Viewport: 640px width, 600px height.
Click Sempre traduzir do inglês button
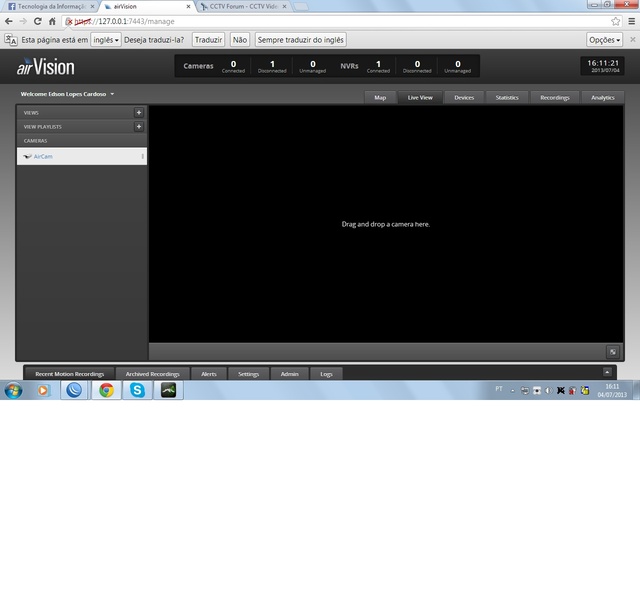point(301,40)
